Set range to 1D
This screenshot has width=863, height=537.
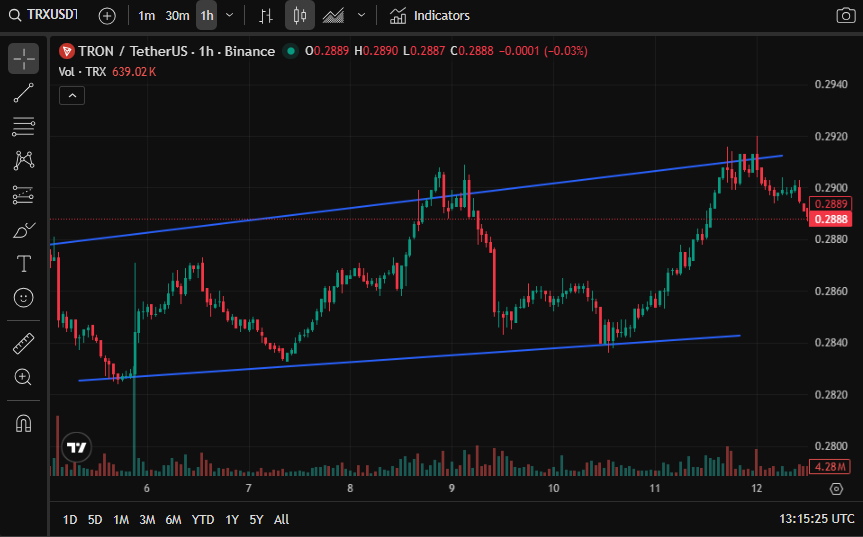click(x=70, y=519)
